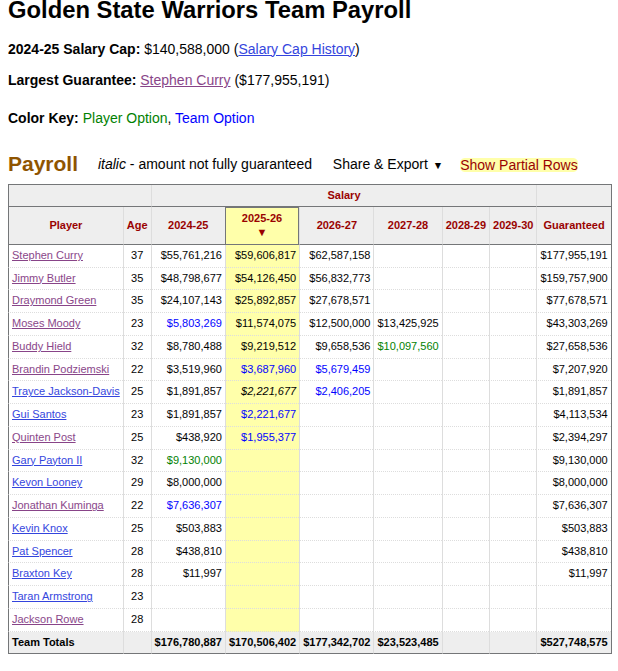Click Curry's 2025-26 salary $59,606,817
This screenshot has height=671, width=618.
pyautogui.click(x=265, y=255)
